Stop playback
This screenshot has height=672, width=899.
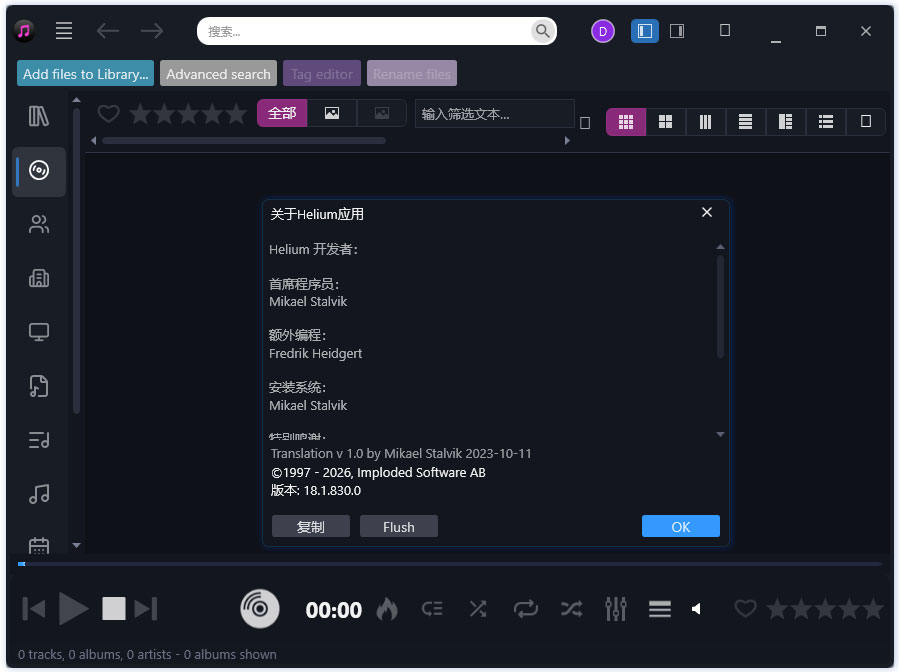tap(114, 609)
